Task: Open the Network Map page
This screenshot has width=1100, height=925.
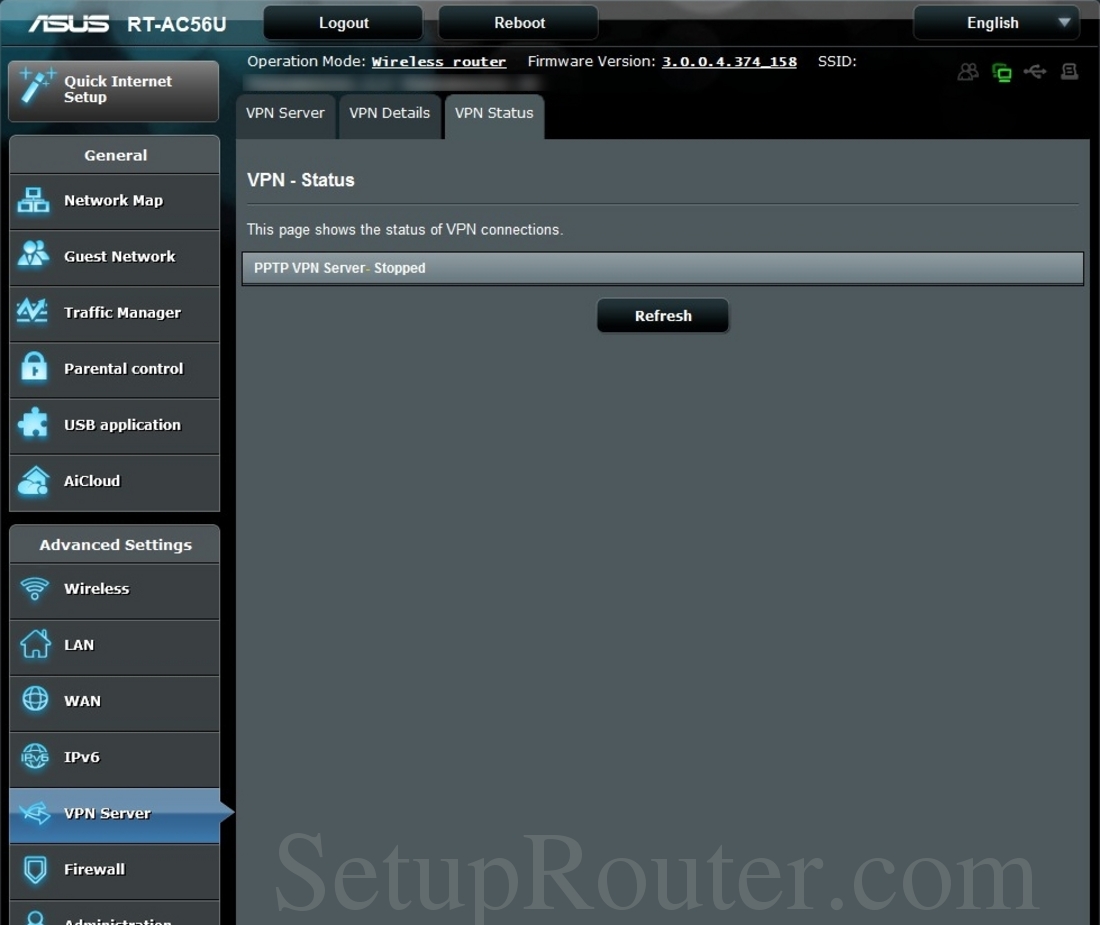Action: pyautogui.click(x=114, y=201)
